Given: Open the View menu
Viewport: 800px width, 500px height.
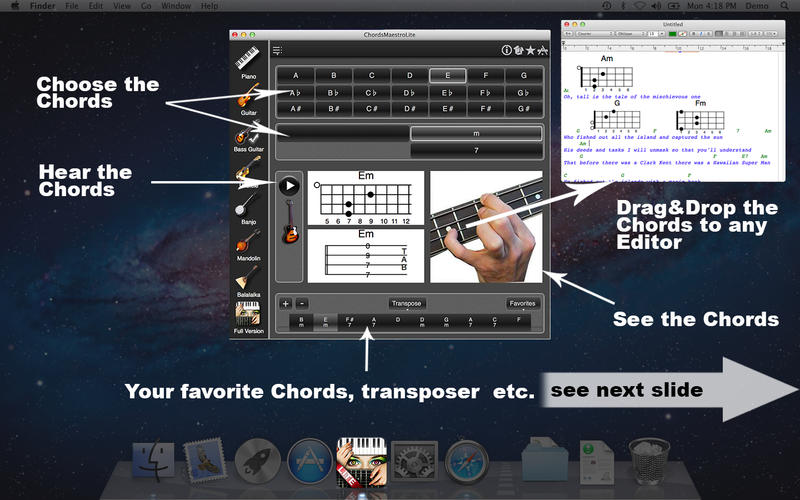Looking at the screenshot, I should (122, 6).
